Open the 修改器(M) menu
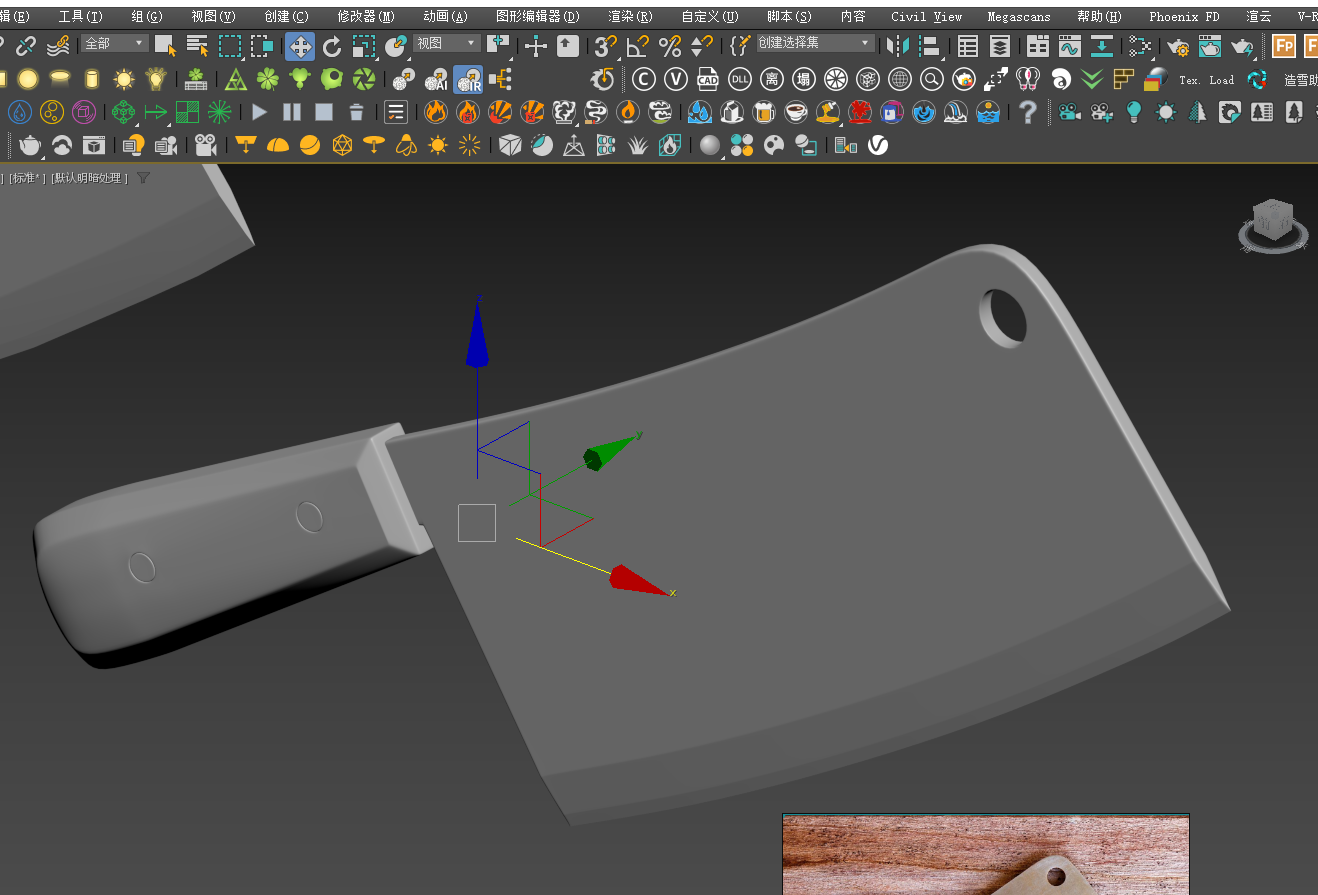This screenshot has height=895, width=1318. click(x=365, y=16)
